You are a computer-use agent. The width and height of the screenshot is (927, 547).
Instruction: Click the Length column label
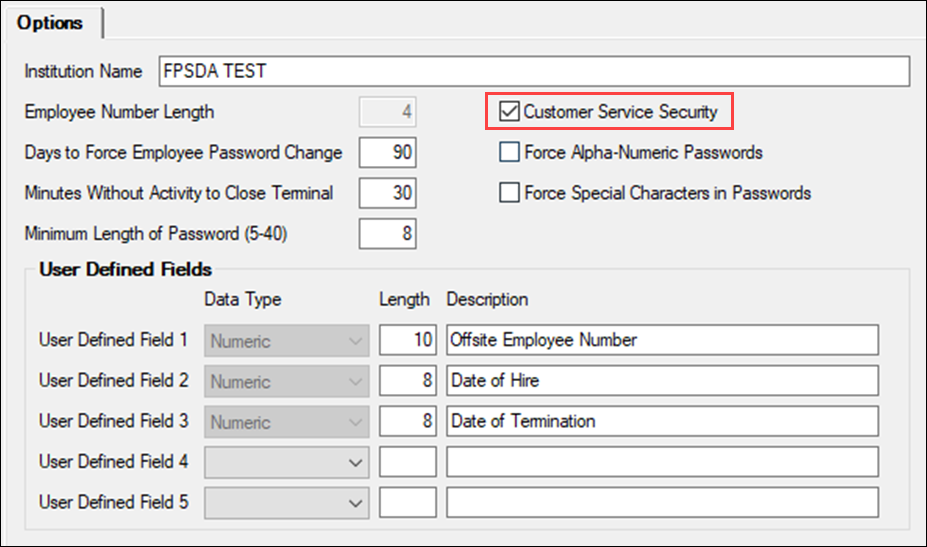(404, 300)
